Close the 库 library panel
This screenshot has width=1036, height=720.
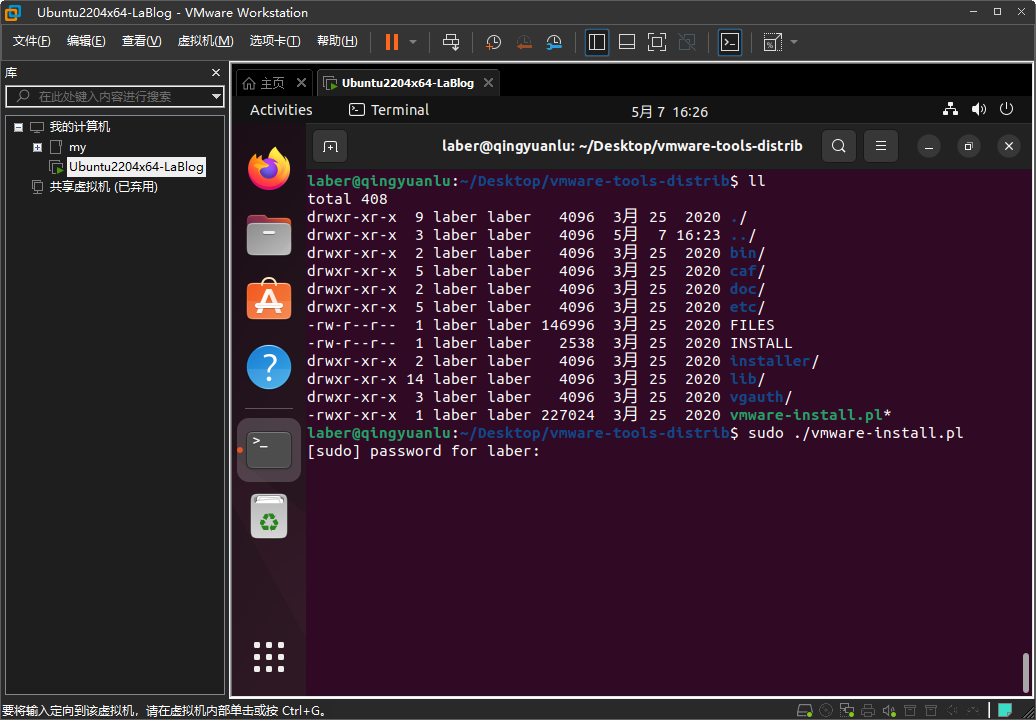coord(215,73)
